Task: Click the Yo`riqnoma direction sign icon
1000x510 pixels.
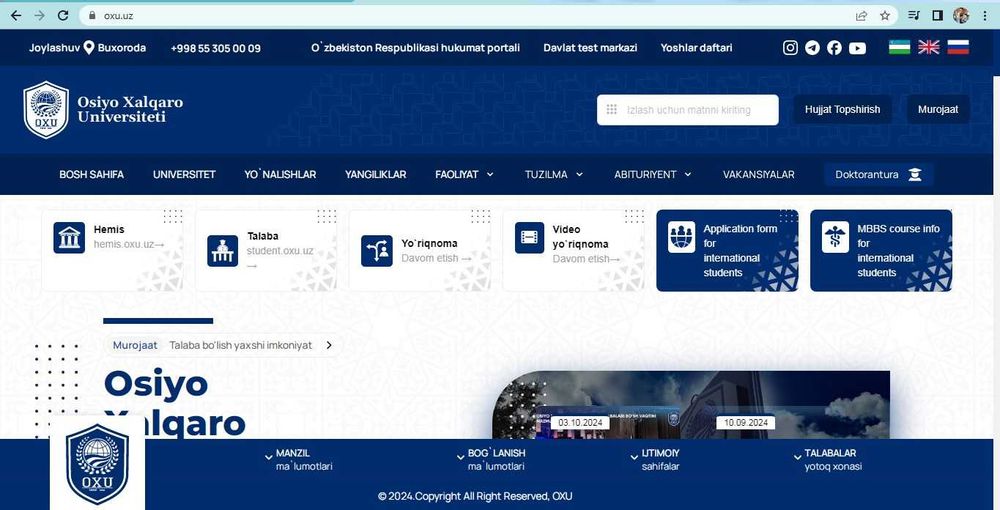Action: [376, 251]
